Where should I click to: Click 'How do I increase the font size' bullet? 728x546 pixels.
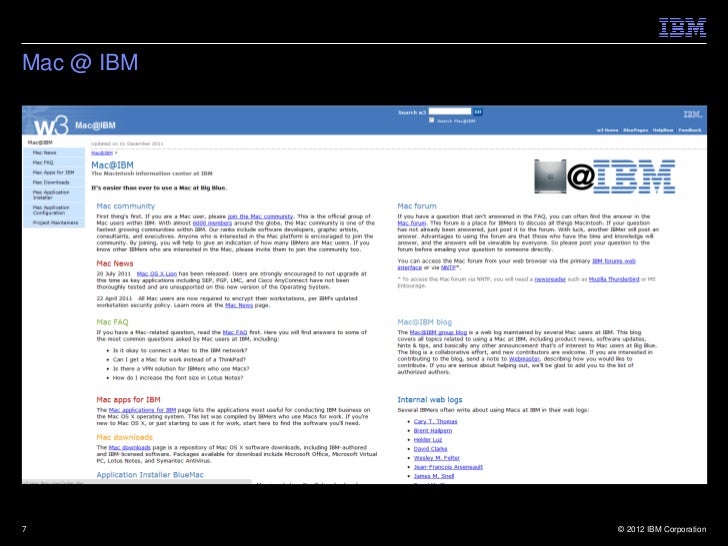[x=178, y=378]
